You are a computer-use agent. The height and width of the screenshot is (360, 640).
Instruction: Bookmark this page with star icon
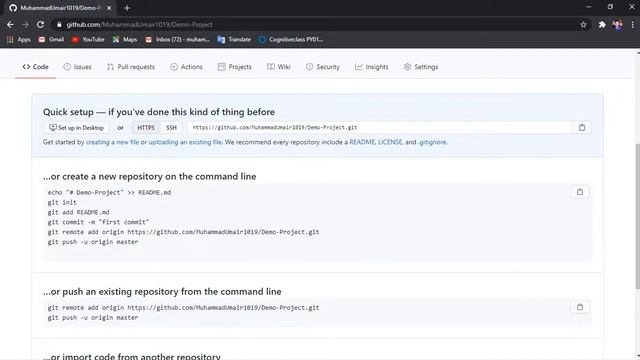tap(583, 24)
